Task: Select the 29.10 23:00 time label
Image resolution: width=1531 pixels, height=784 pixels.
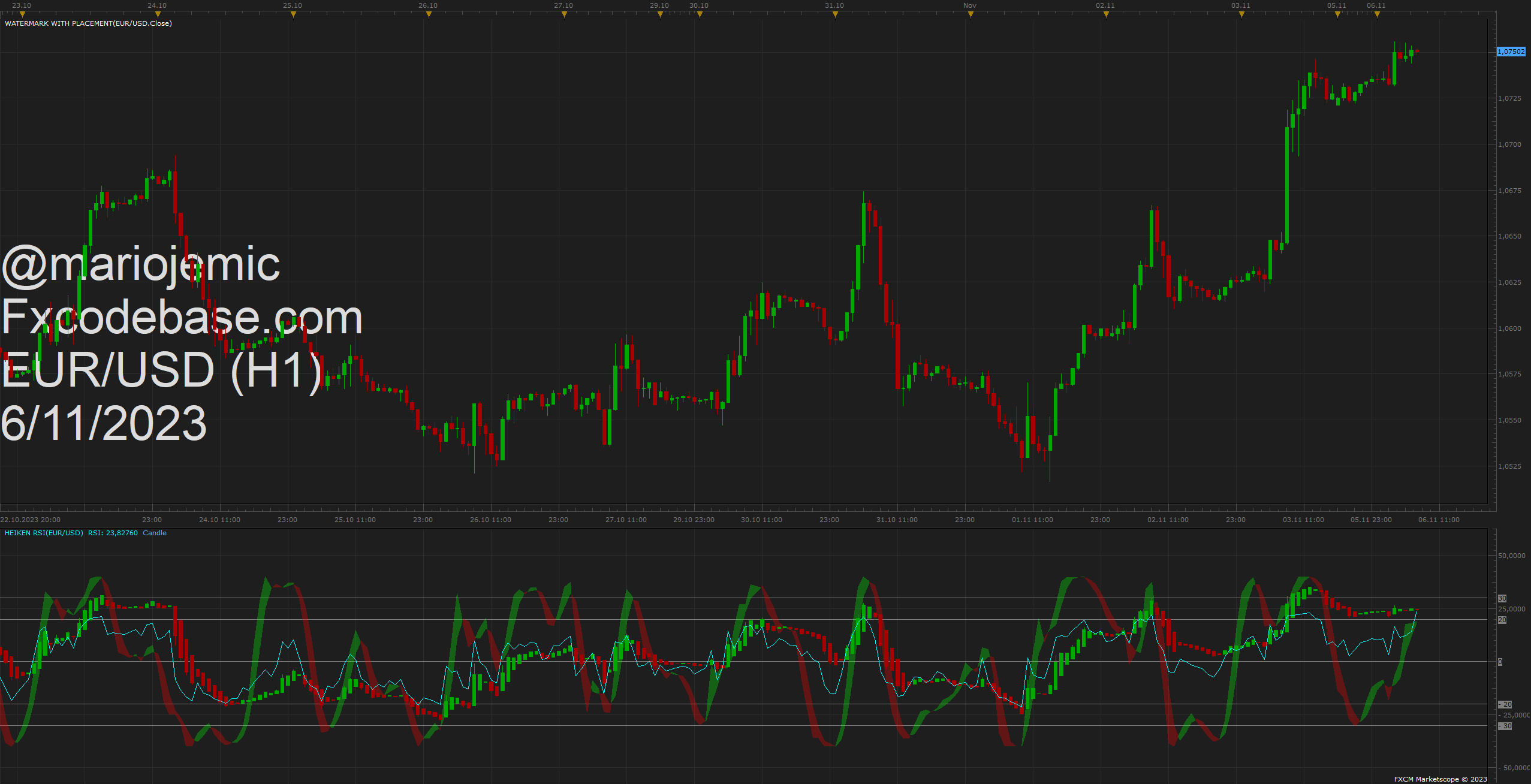Action: 694,520
